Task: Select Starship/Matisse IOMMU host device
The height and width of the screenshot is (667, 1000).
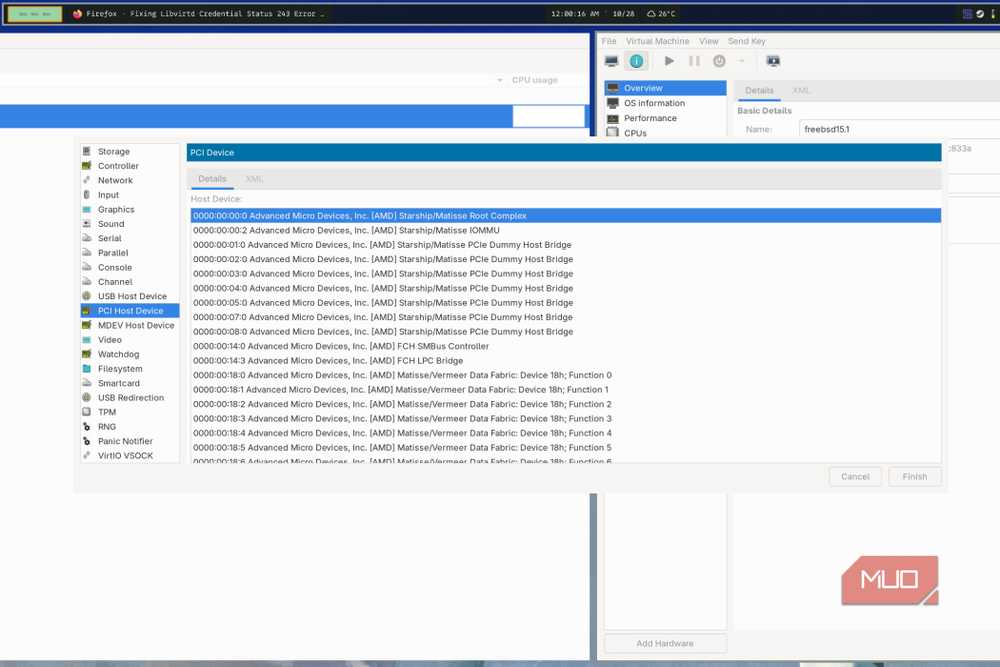Action: (566, 230)
